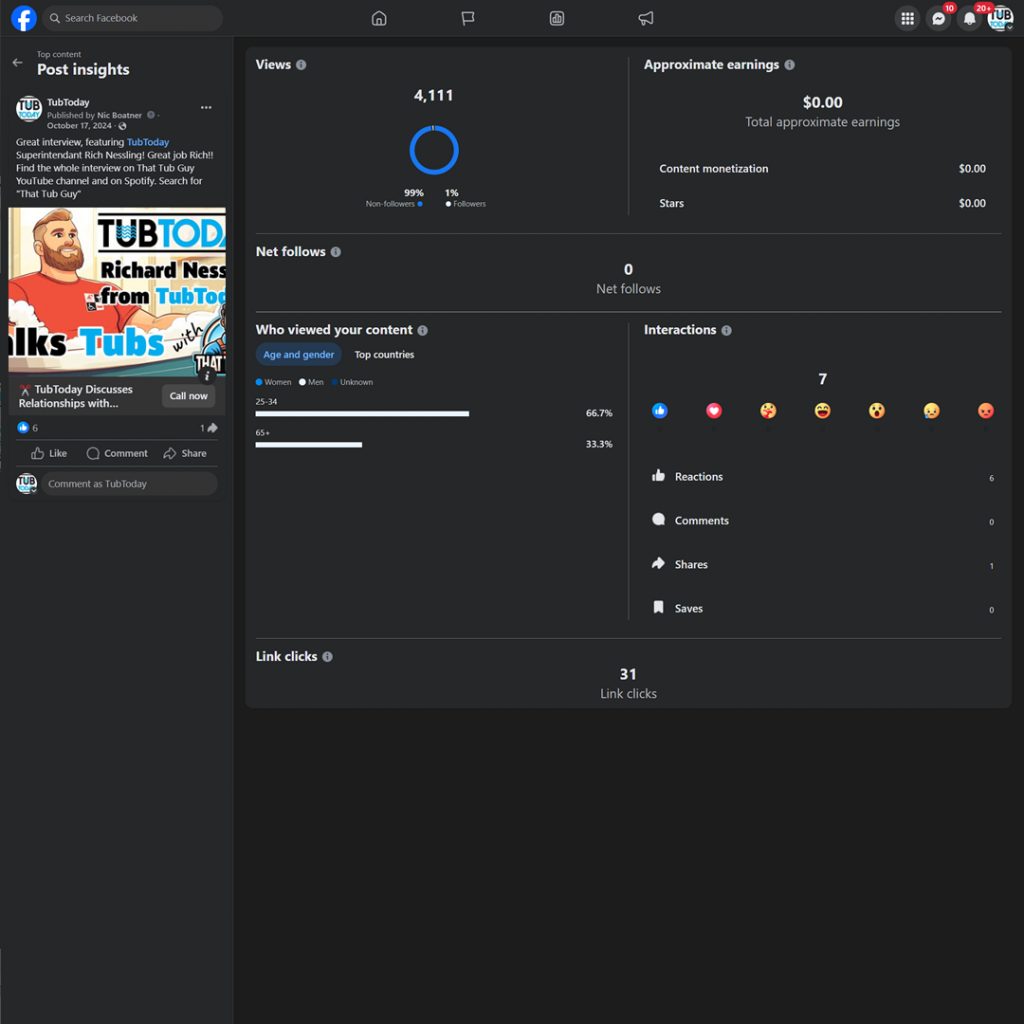The width and height of the screenshot is (1024, 1024).
Task: Like the TubToday post
Action: click(49, 453)
